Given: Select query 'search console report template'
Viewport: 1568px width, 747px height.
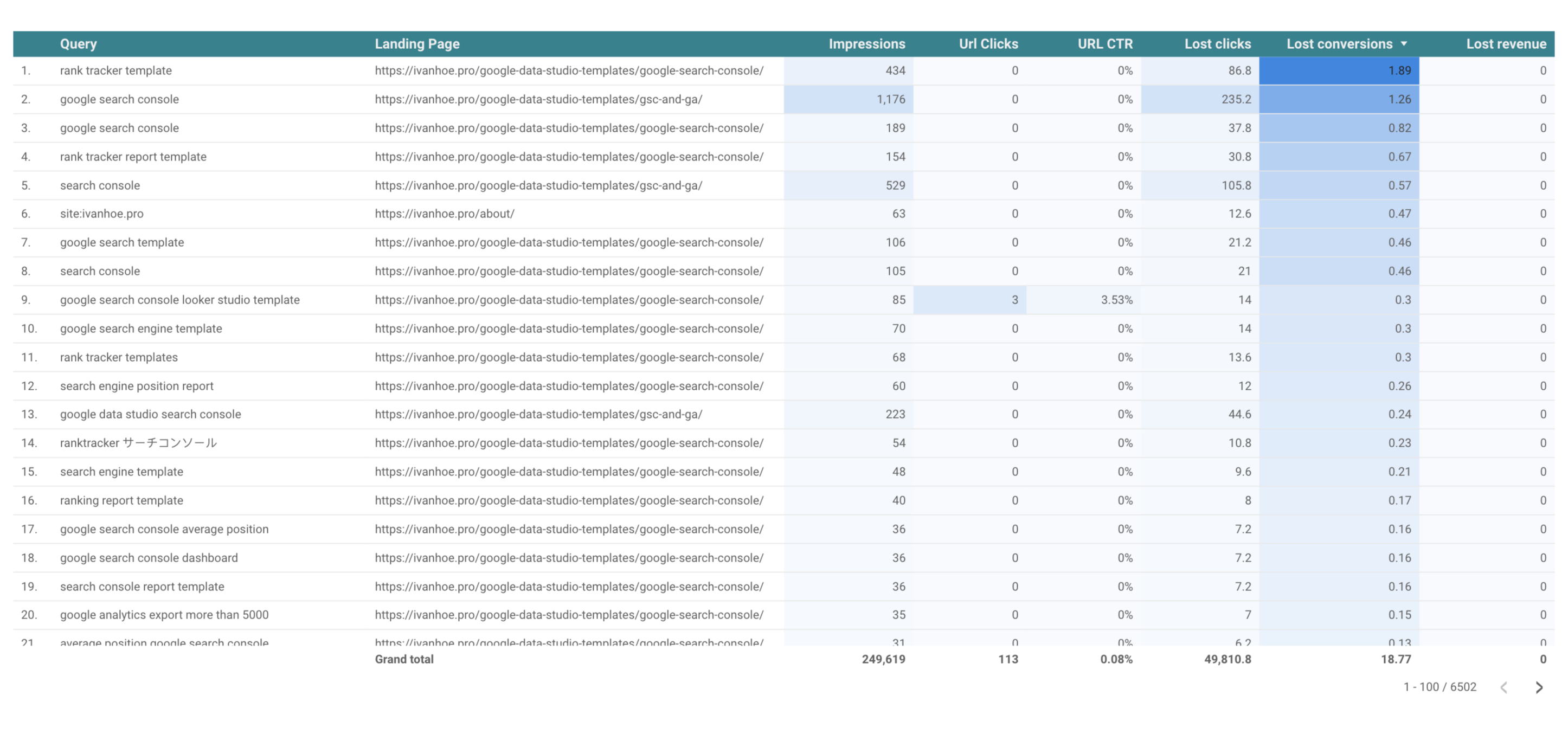Looking at the screenshot, I should (x=142, y=587).
